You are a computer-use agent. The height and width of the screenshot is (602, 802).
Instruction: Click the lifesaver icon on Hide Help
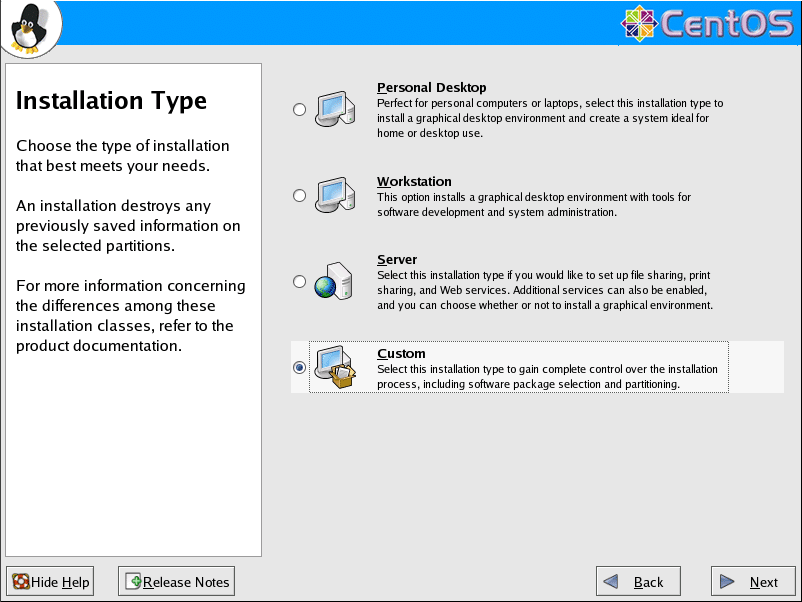(20, 582)
